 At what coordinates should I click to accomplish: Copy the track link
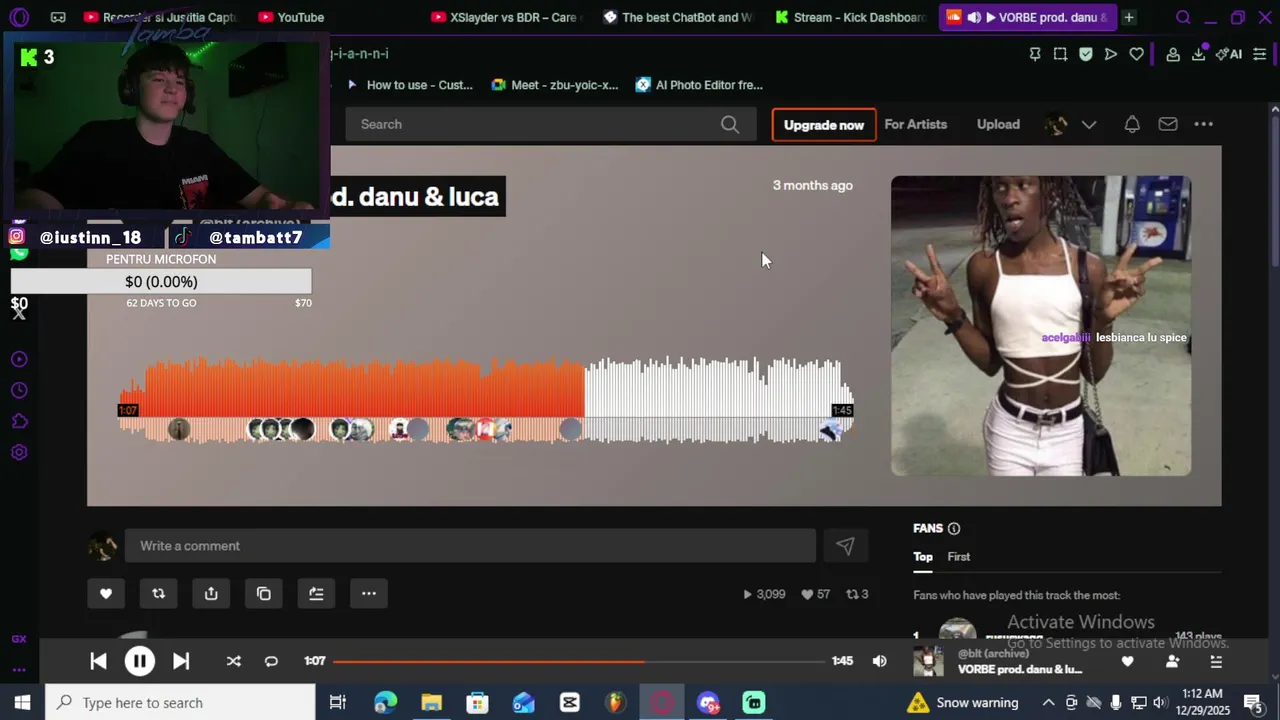coord(264,594)
